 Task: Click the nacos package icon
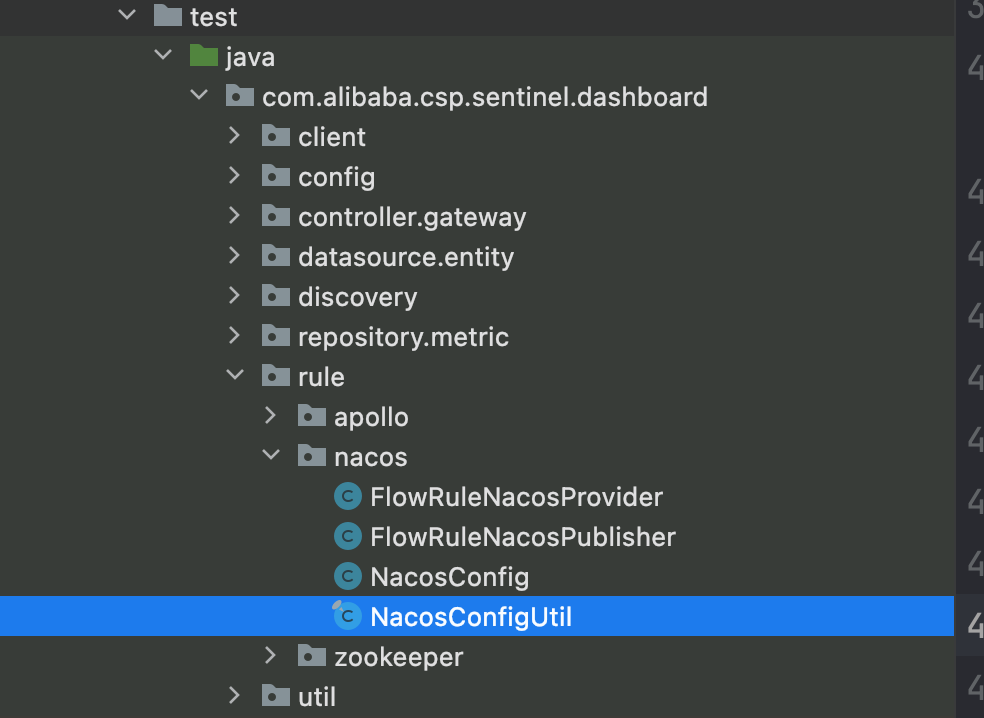(x=312, y=456)
